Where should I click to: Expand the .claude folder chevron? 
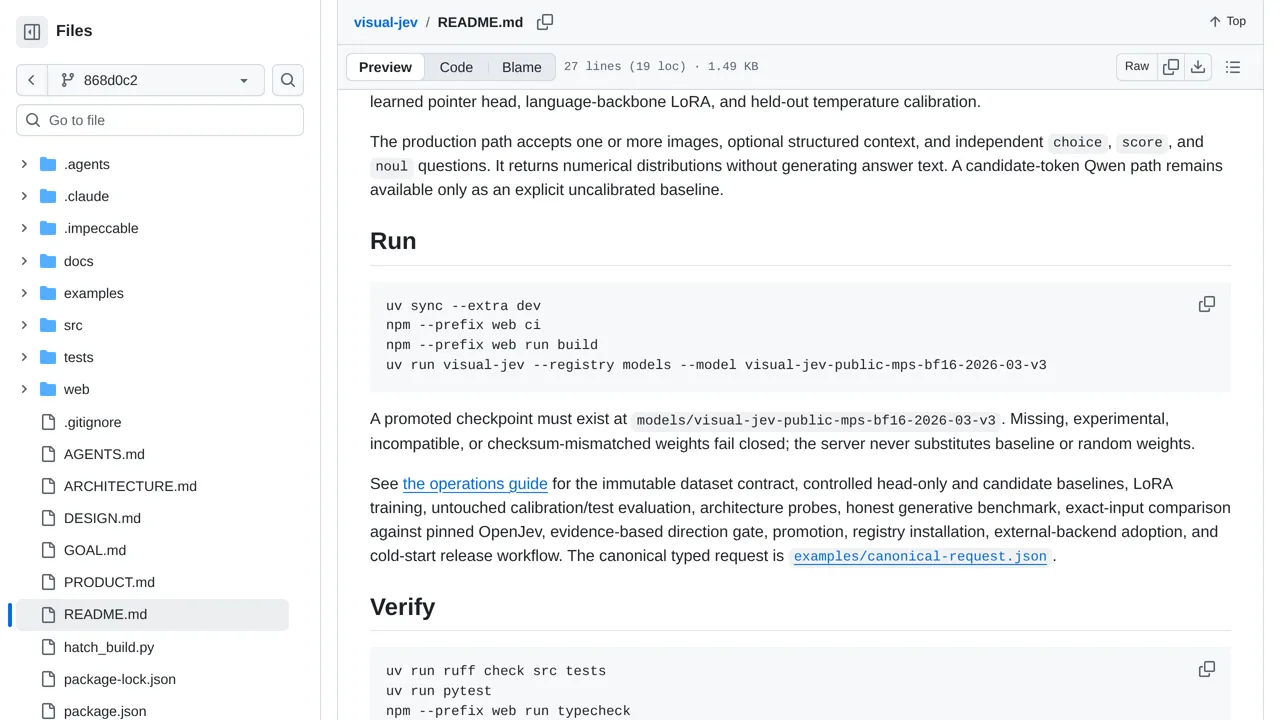pyautogui.click(x=24, y=196)
